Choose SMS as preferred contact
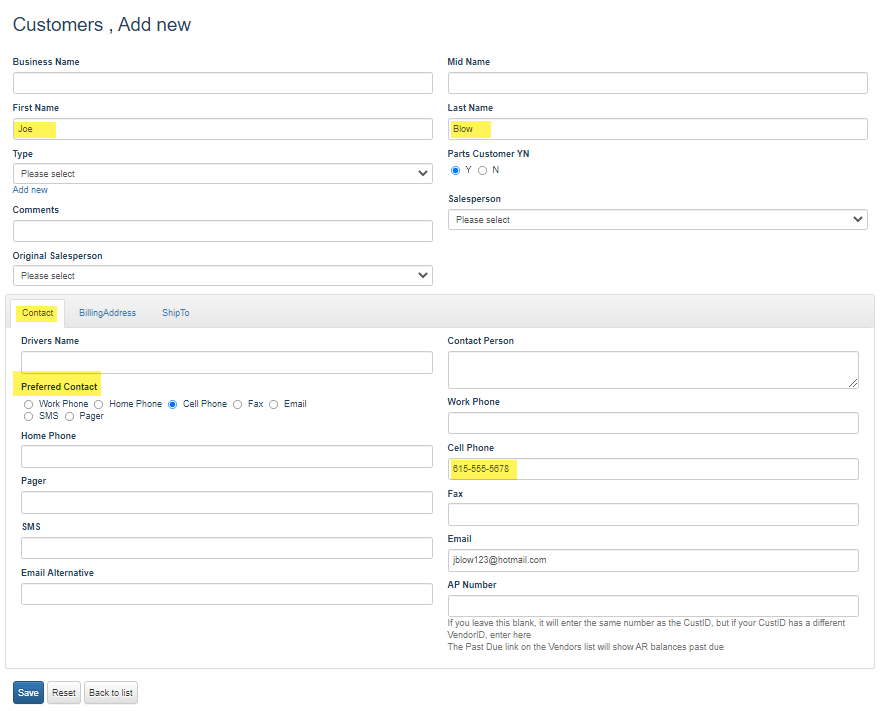880x711 pixels. [x=29, y=416]
